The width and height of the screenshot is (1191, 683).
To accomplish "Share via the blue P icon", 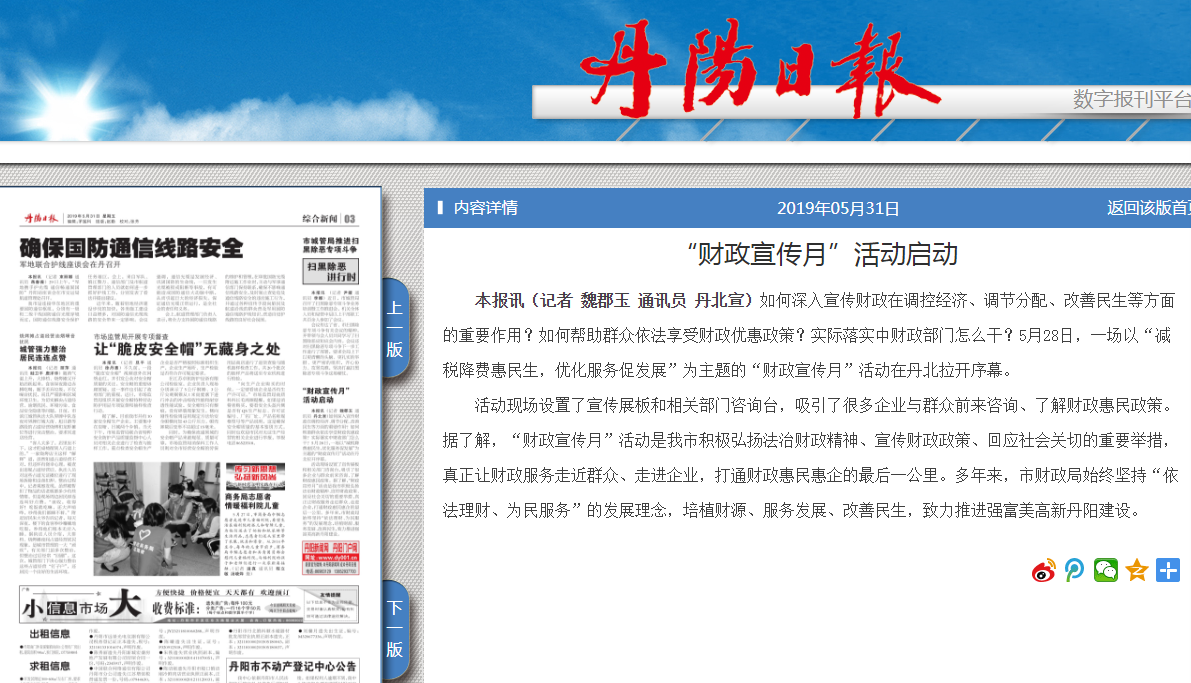I will click(x=1075, y=570).
